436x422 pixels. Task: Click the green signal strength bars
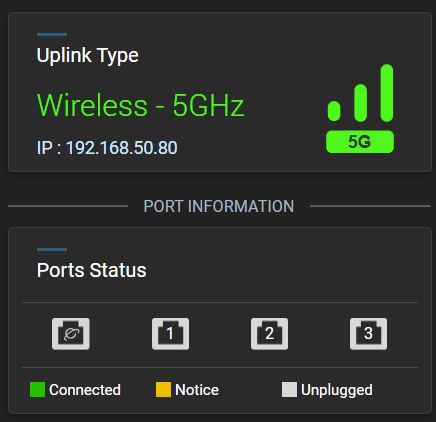[360, 93]
